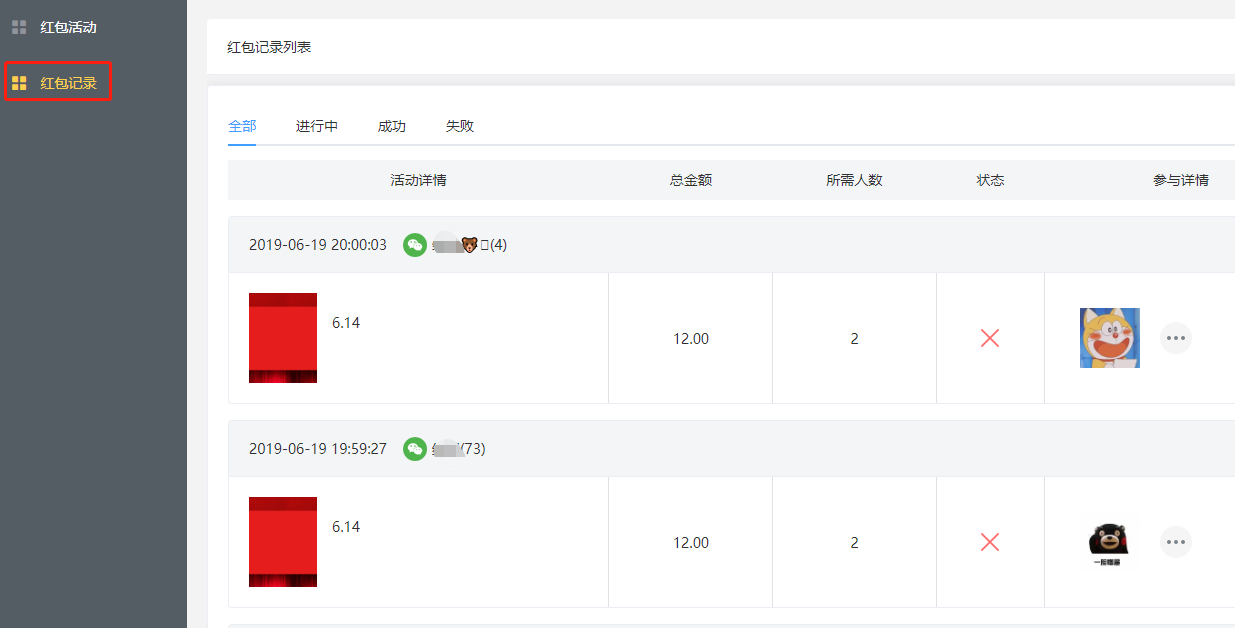Viewport: 1235px width, 628px height.
Task: Click the first record's red envelope image
Action: [283, 338]
